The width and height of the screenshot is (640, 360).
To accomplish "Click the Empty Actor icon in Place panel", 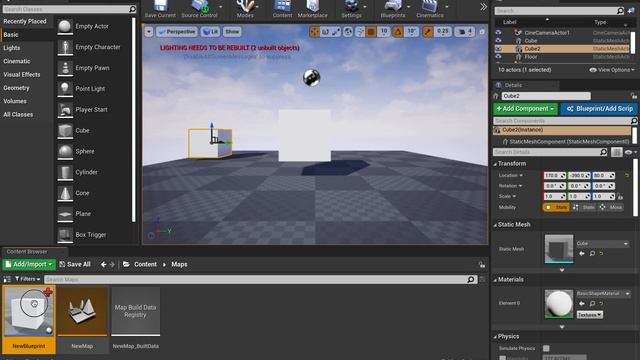I will tap(64, 26).
